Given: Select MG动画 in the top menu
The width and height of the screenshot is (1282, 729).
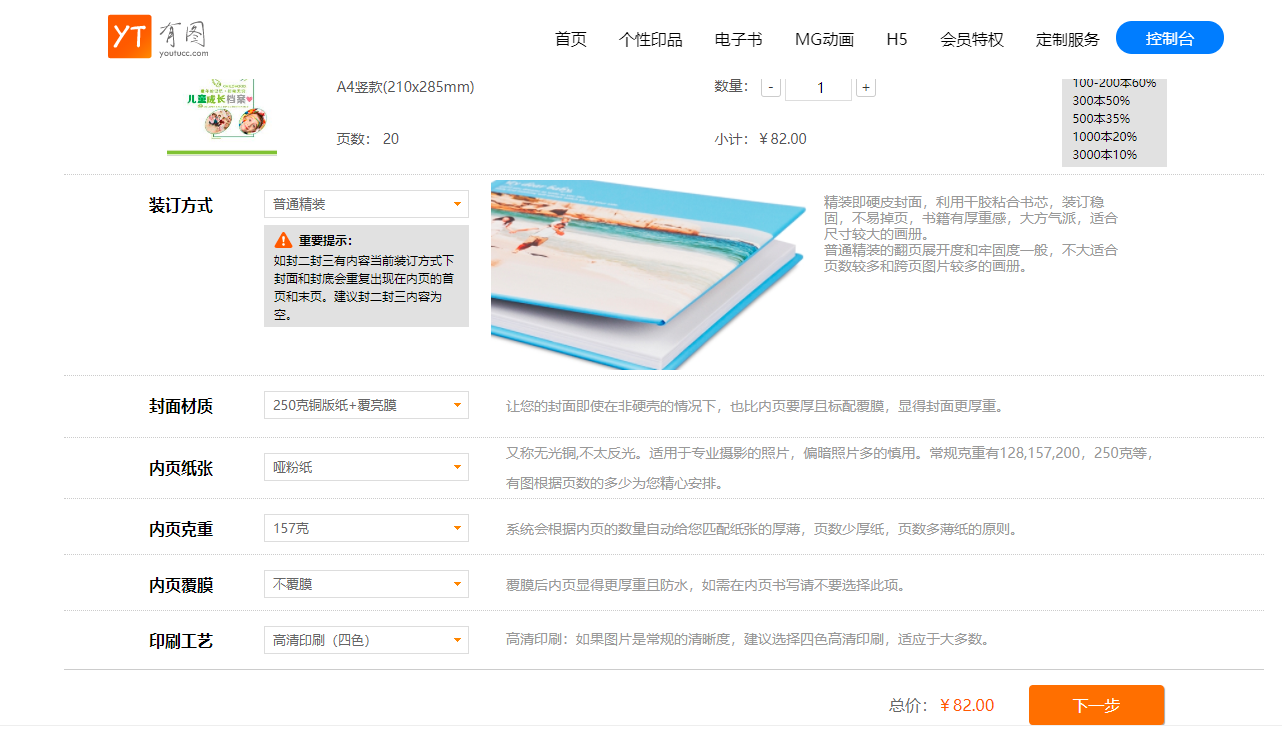Looking at the screenshot, I should [824, 39].
